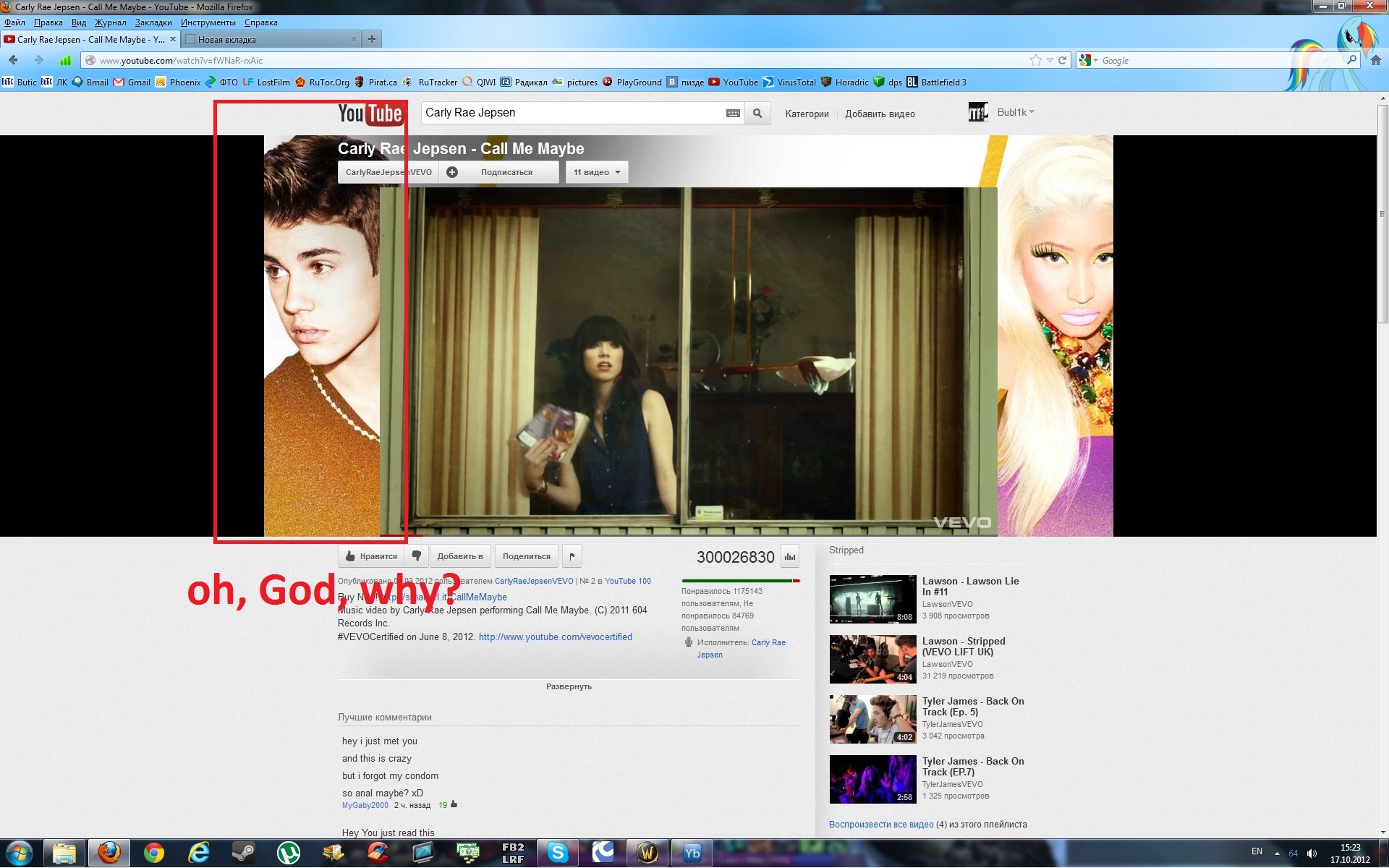The height and width of the screenshot is (868, 1389).
Task: Open the on-screen keyboard icon in search box
Action: 732,114
